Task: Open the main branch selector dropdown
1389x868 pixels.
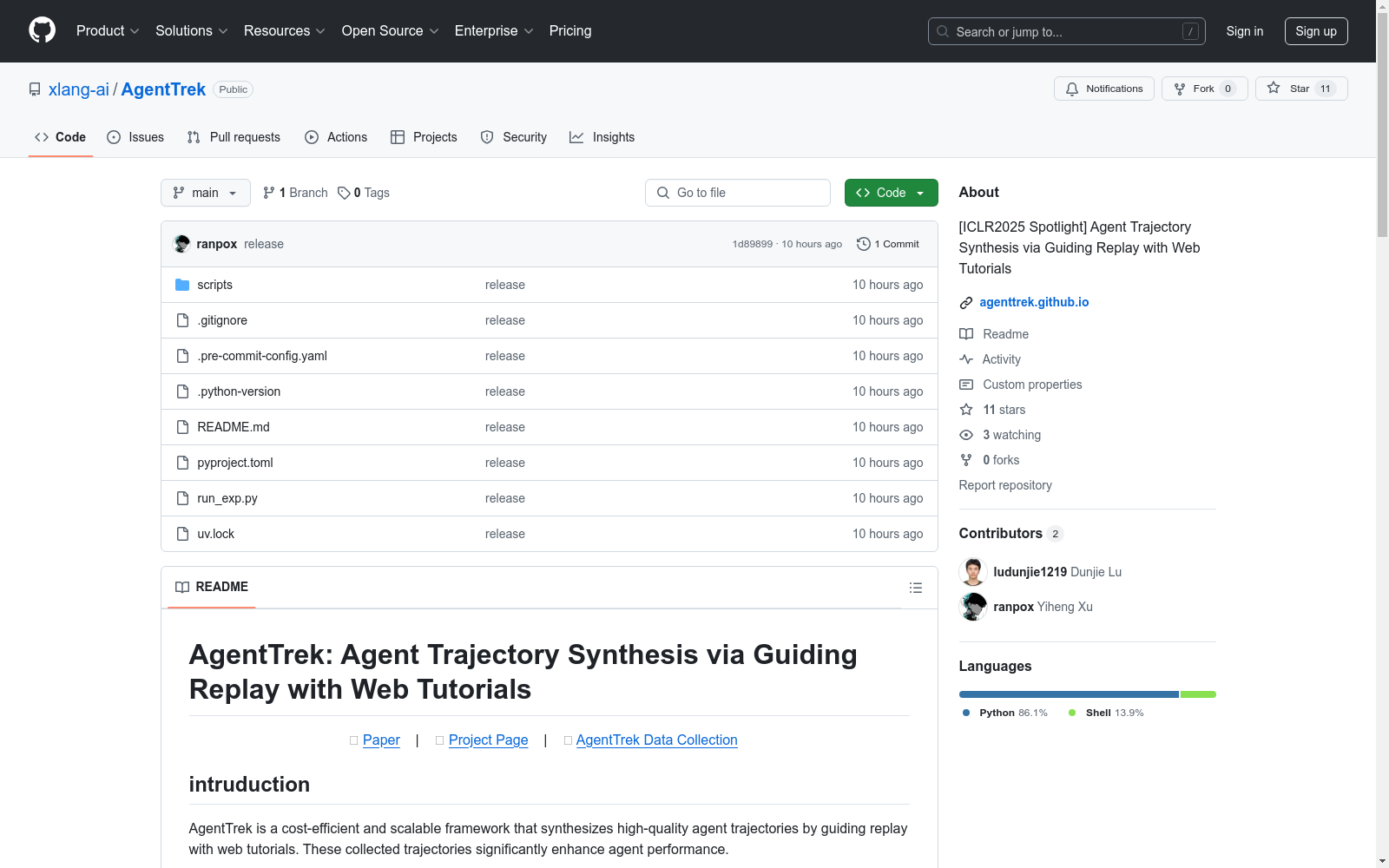Action: 206,193
